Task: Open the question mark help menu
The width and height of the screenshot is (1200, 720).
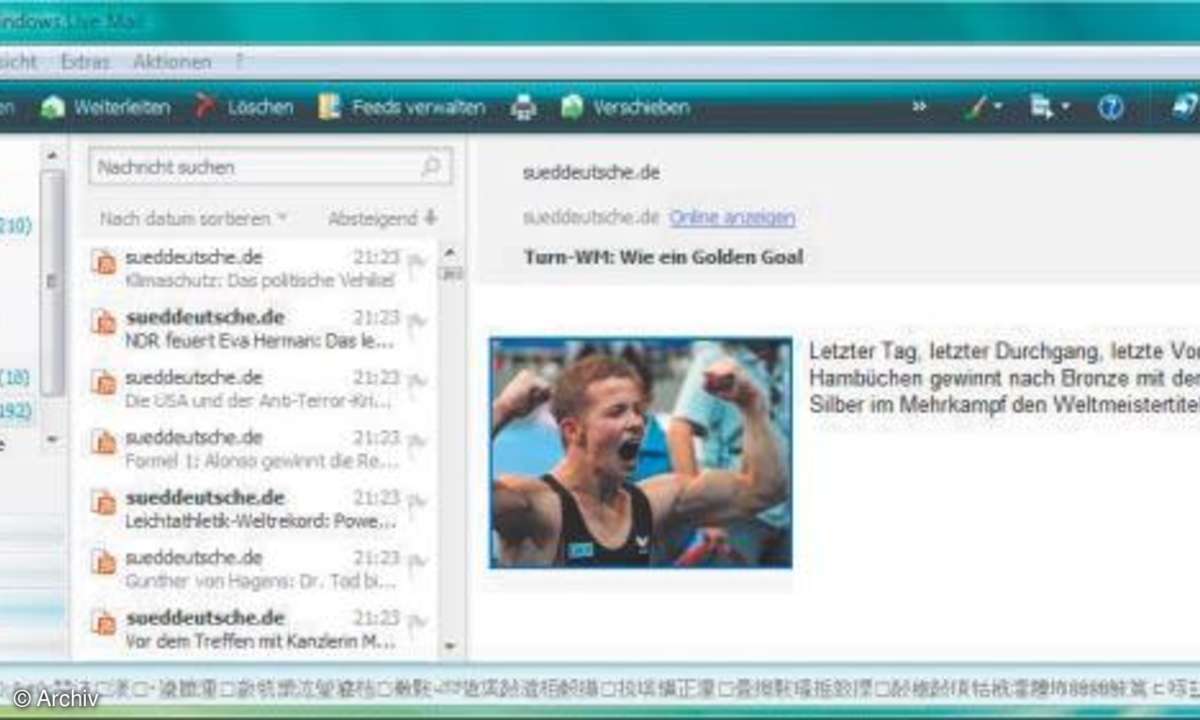Action: (x=239, y=62)
